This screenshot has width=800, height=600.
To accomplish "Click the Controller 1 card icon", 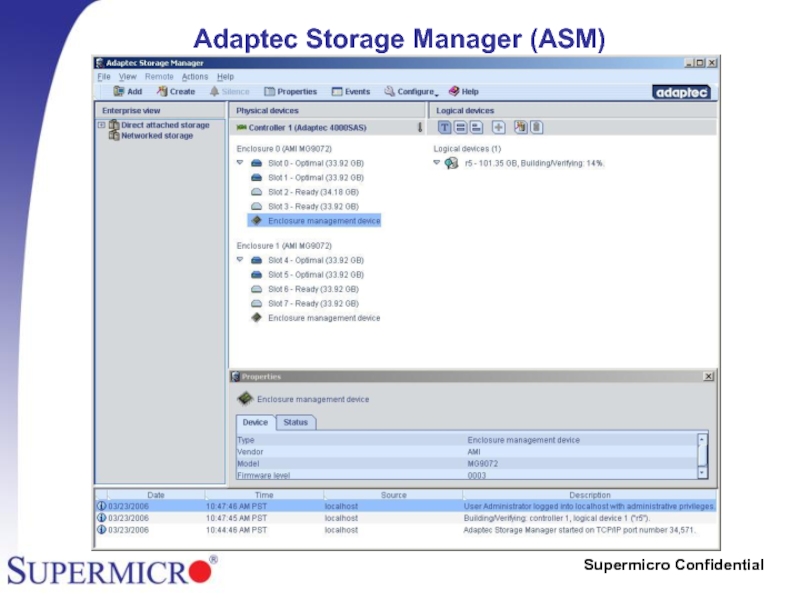I will pyautogui.click(x=241, y=128).
